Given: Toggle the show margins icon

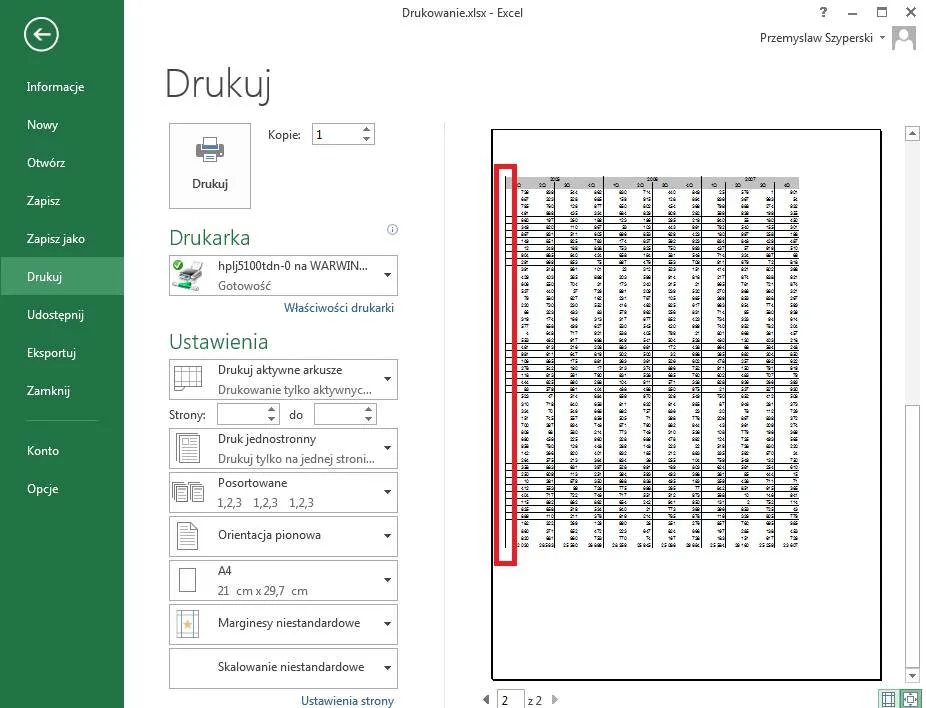Looking at the screenshot, I should tap(887, 699).
